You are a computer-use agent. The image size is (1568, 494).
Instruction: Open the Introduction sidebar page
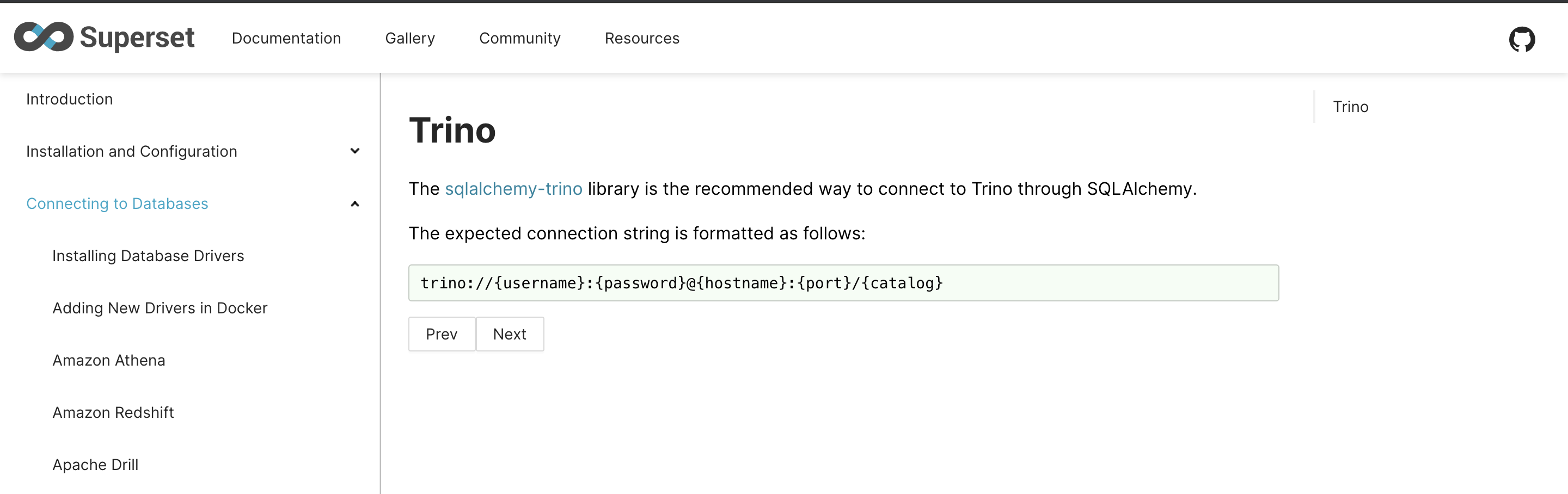pos(69,99)
